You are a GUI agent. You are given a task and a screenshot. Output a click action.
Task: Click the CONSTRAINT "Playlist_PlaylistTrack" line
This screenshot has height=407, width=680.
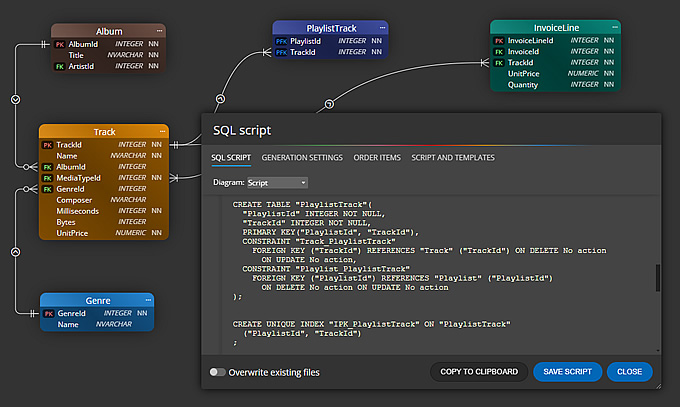click(326, 269)
